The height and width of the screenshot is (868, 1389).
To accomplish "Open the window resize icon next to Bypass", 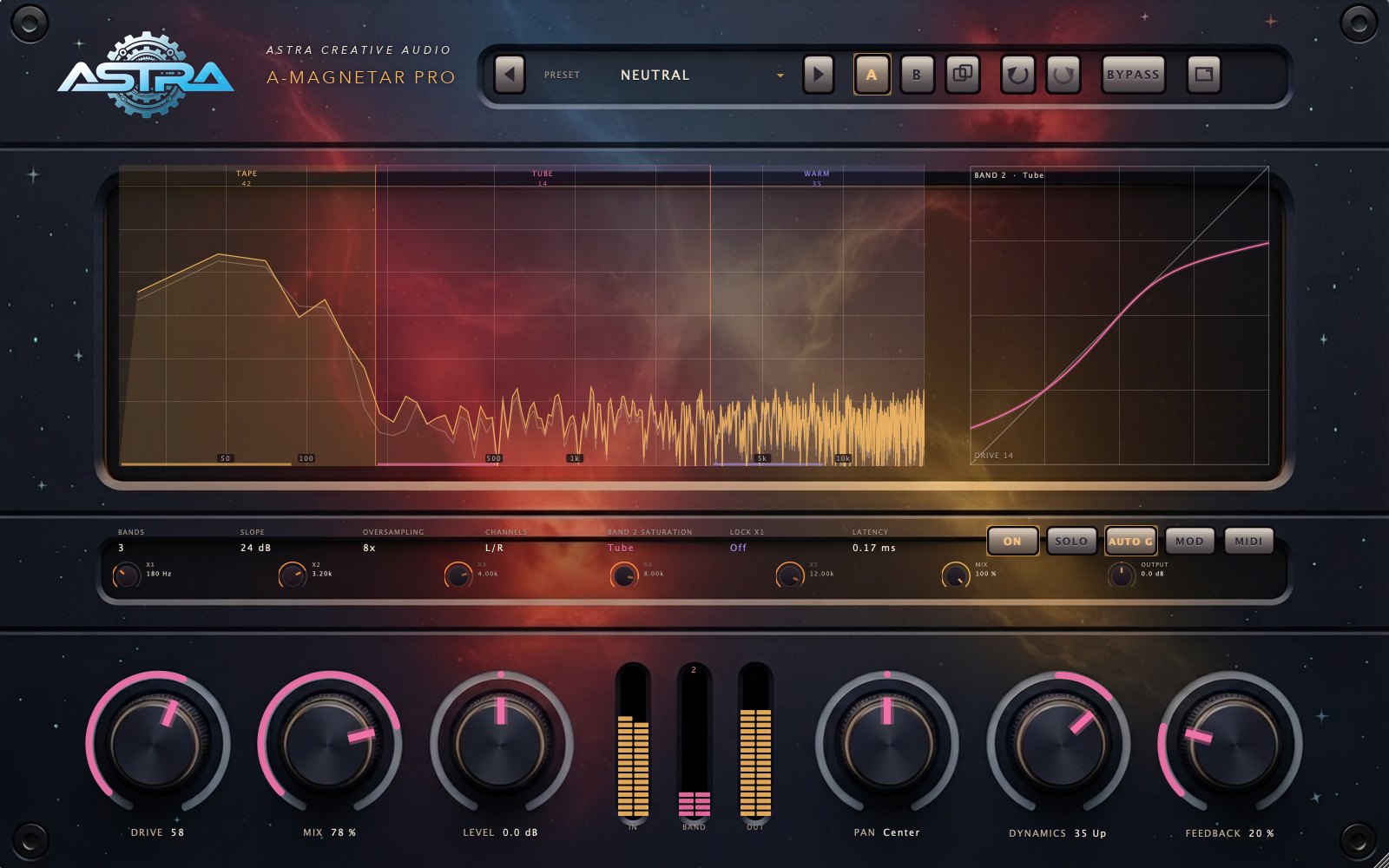I will (1203, 75).
